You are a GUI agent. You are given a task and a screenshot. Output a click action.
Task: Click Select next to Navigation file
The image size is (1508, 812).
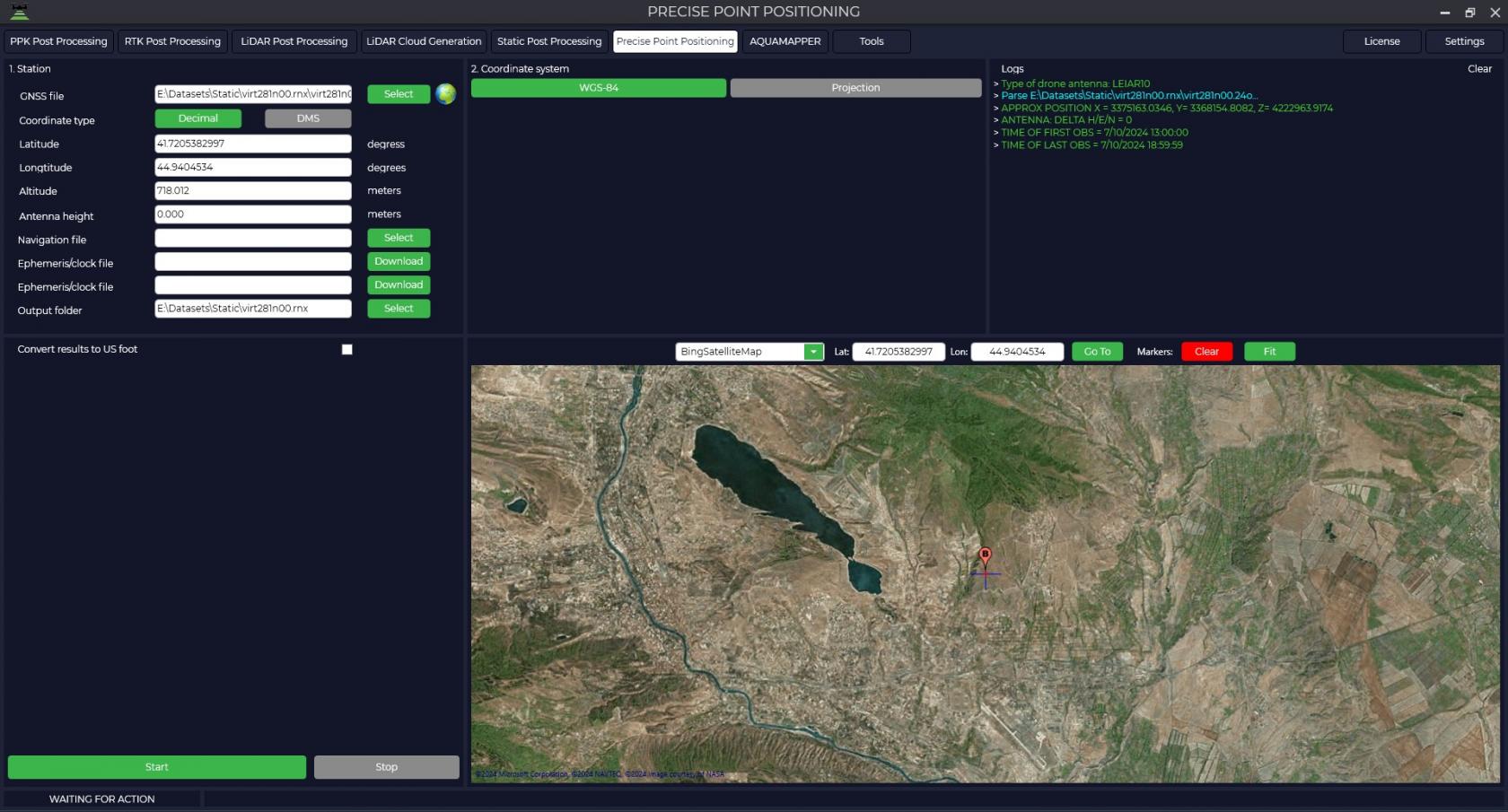tap(399, 238)
